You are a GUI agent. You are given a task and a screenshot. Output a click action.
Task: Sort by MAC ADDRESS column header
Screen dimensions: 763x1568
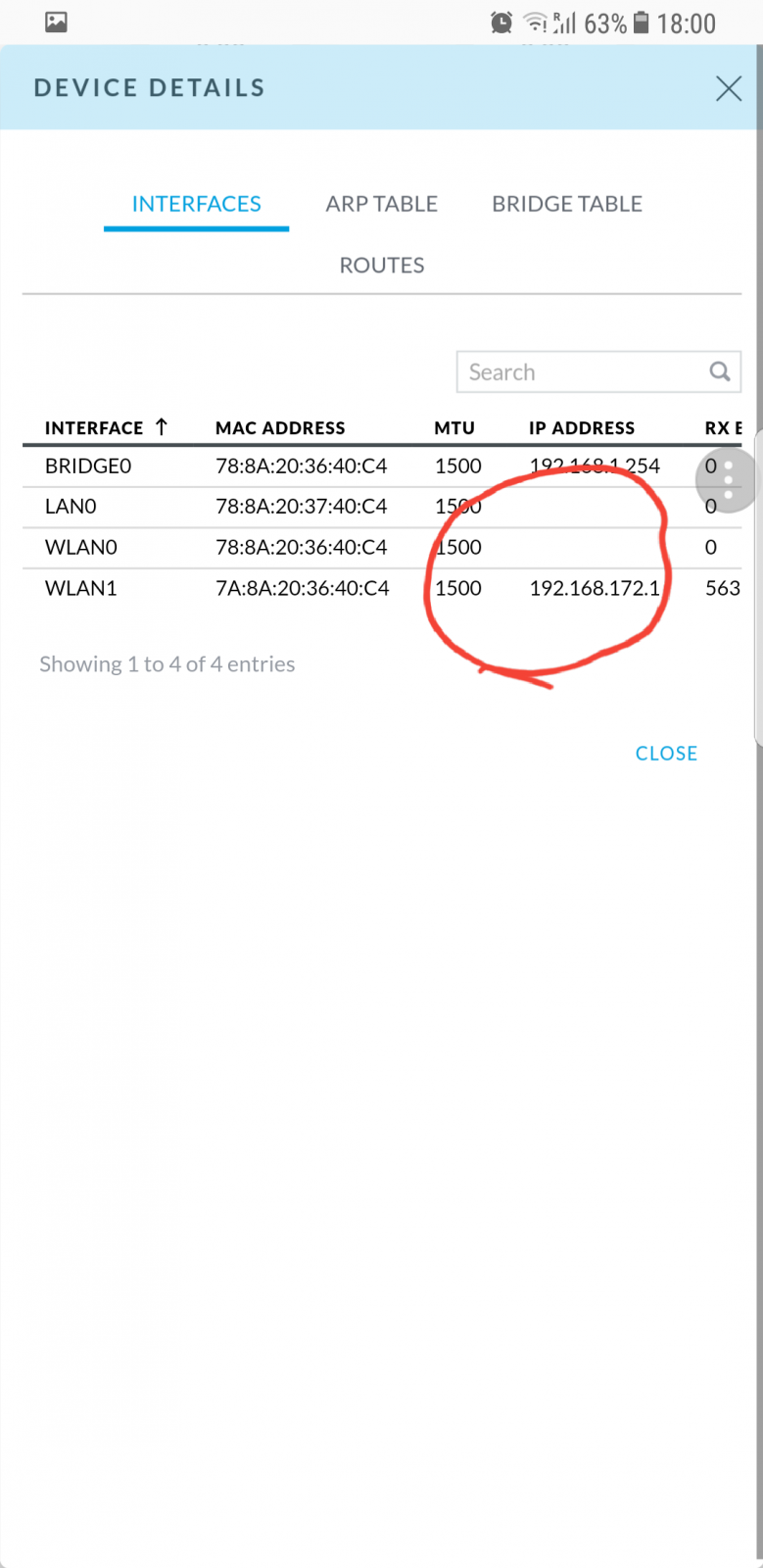click(x=280, y=427)
